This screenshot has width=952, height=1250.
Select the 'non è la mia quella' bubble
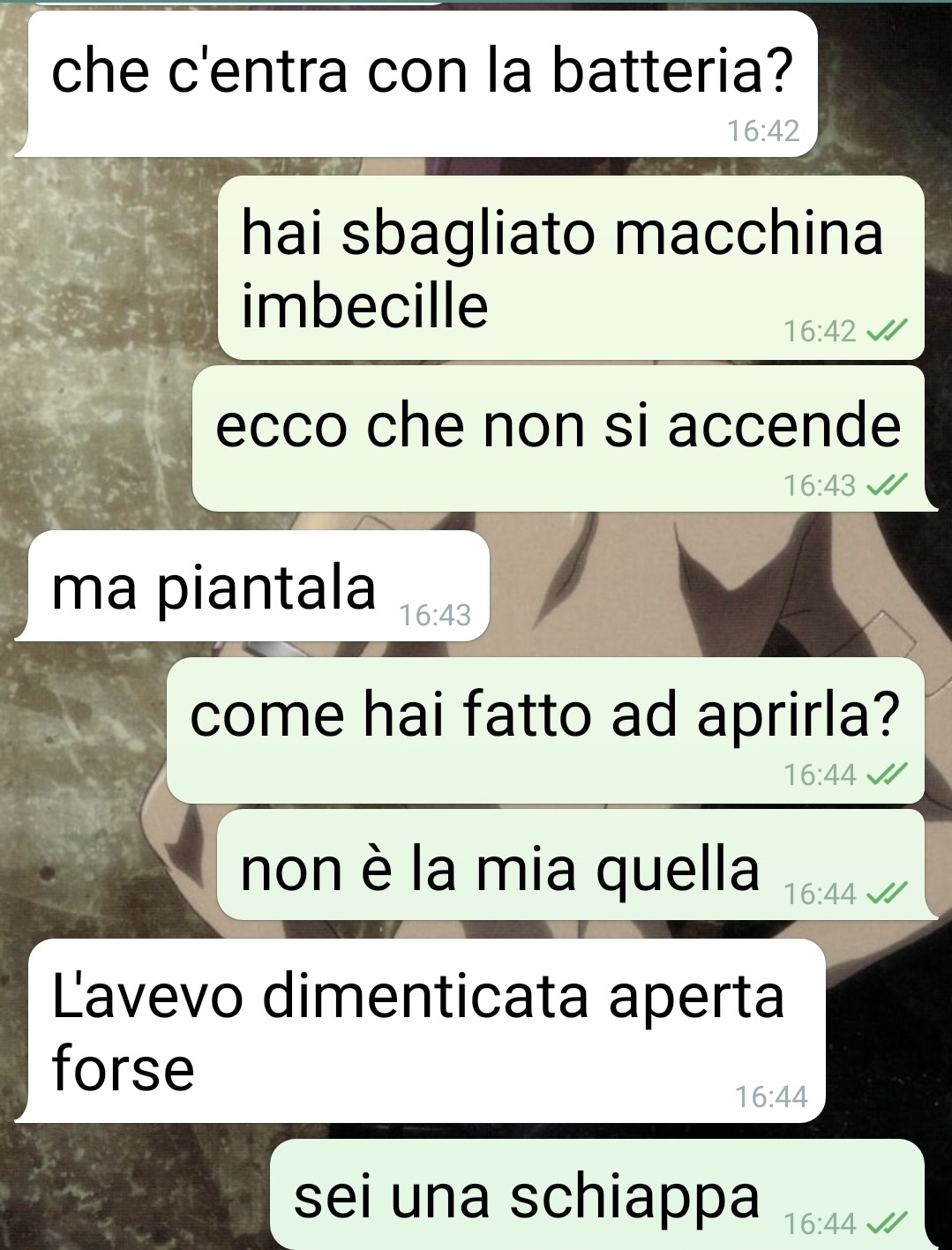(x=571, y=865)
